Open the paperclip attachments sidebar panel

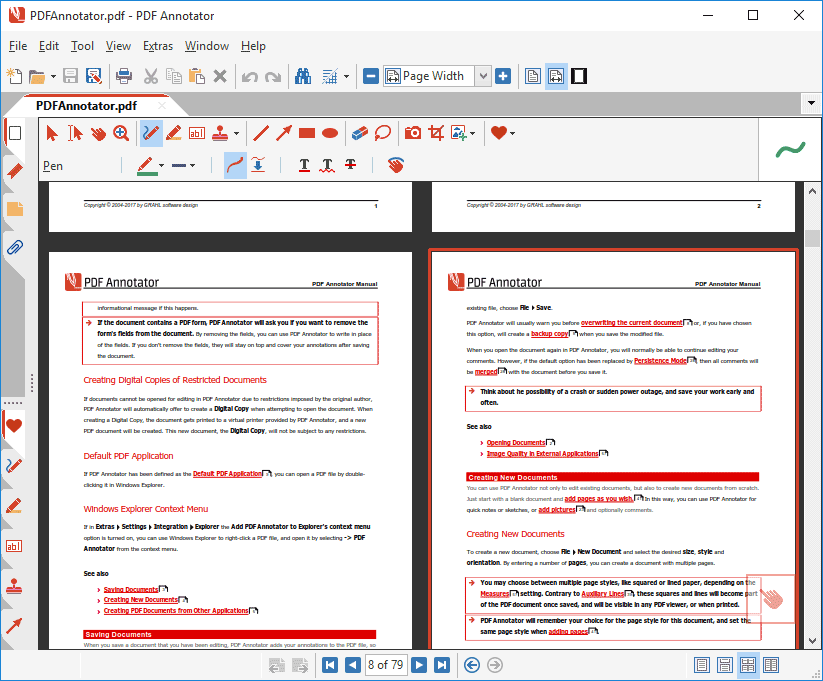coord(15,247)
